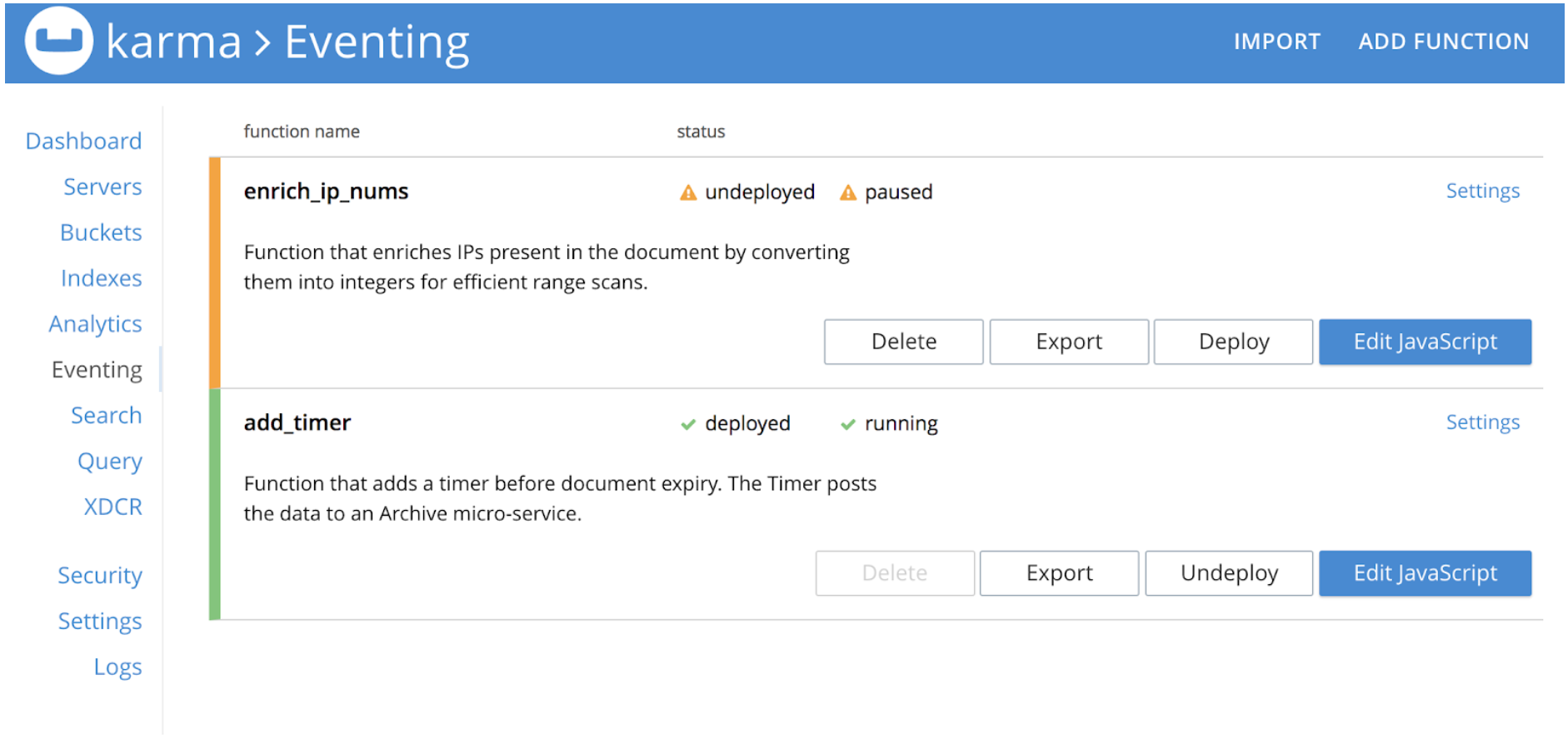The image size is (1568, 735).
Task: Select Eventing in the sidebar
Action: tap(97, 370)
